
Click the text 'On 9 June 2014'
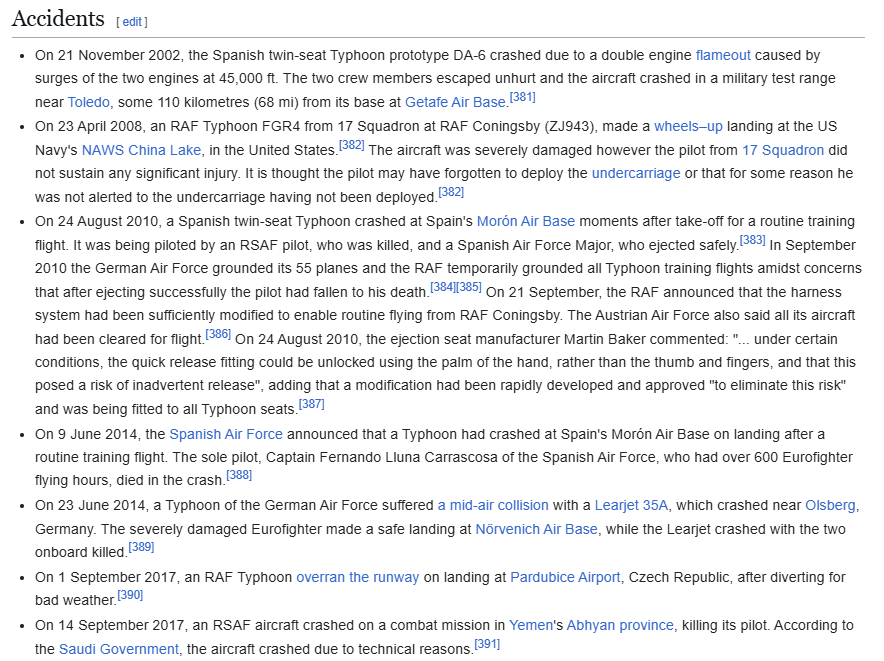(x=86, y=434)
